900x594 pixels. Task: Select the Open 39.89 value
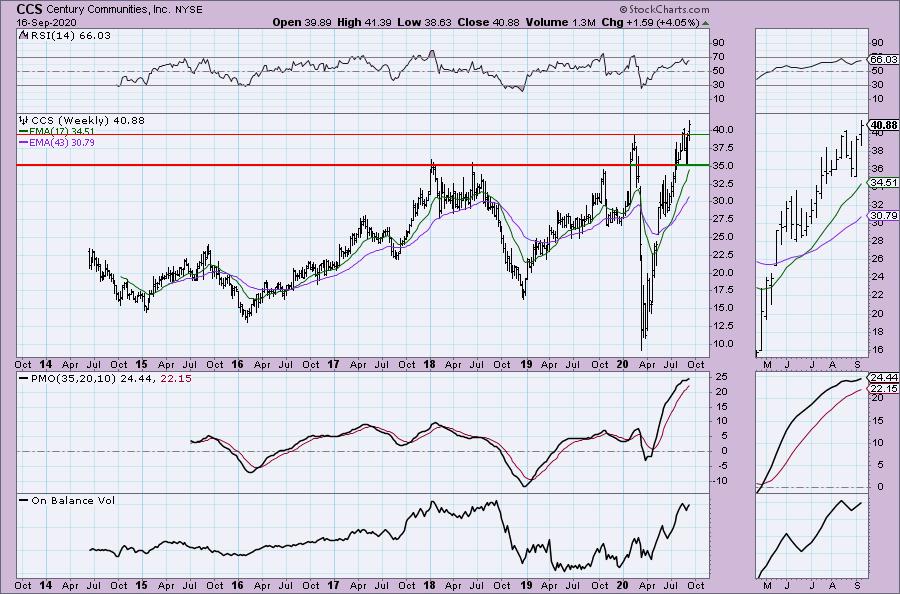click(x=302, y=22)
